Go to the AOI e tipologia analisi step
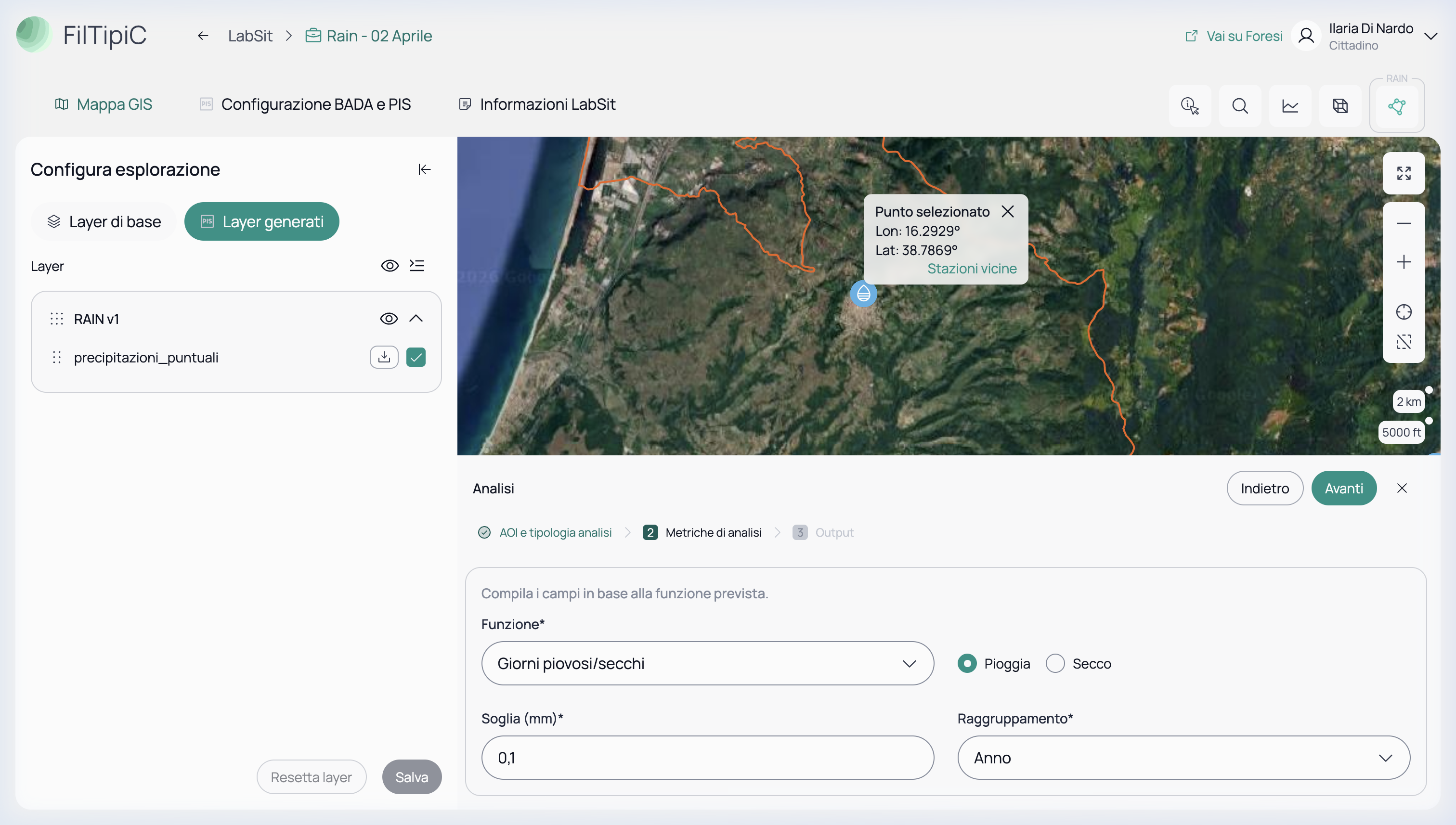This screenshot has height=825, width=1456. click(x=545, y=533)
